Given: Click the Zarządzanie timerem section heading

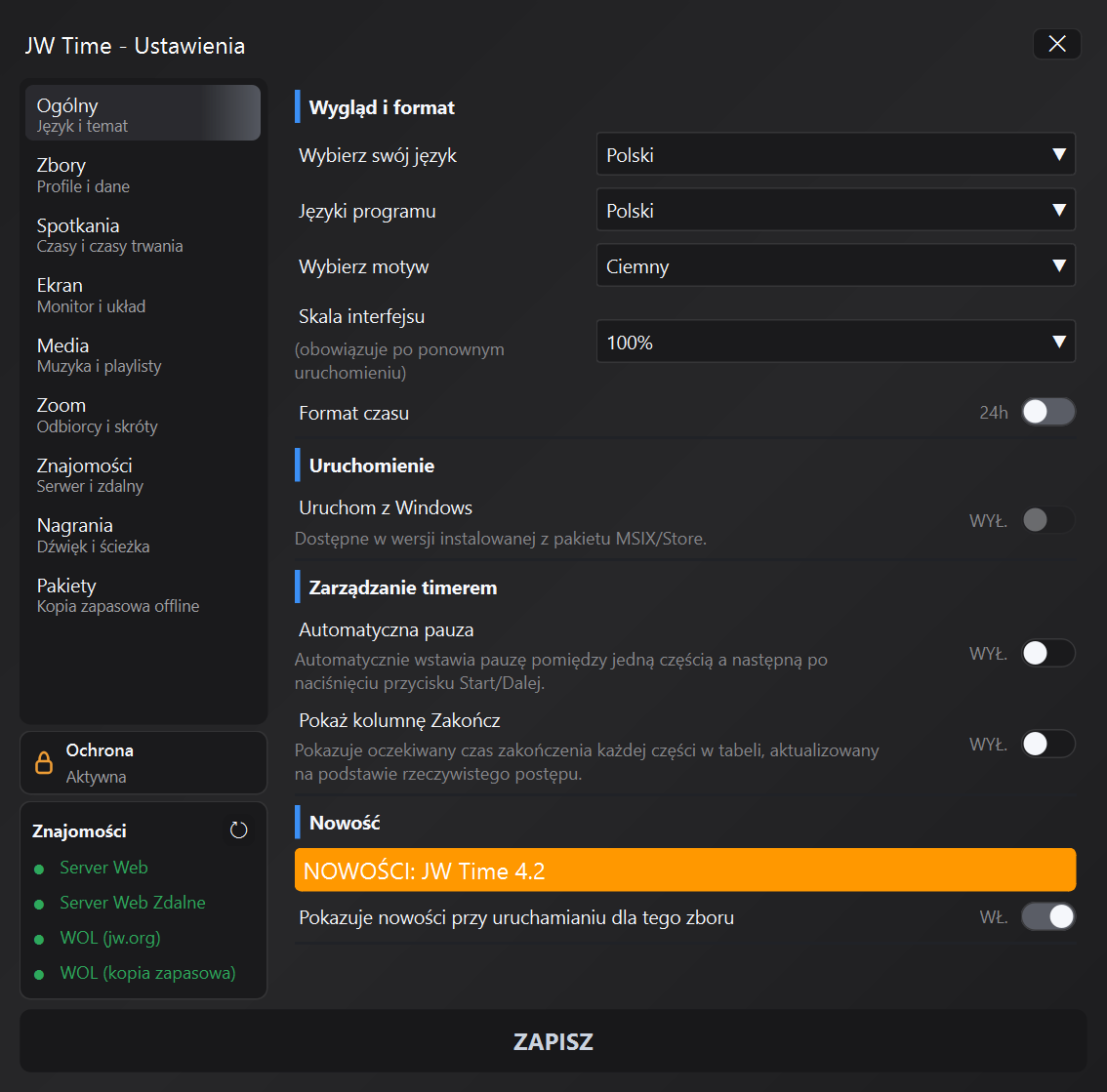Looking at the screenshot, I should (403, 588).
